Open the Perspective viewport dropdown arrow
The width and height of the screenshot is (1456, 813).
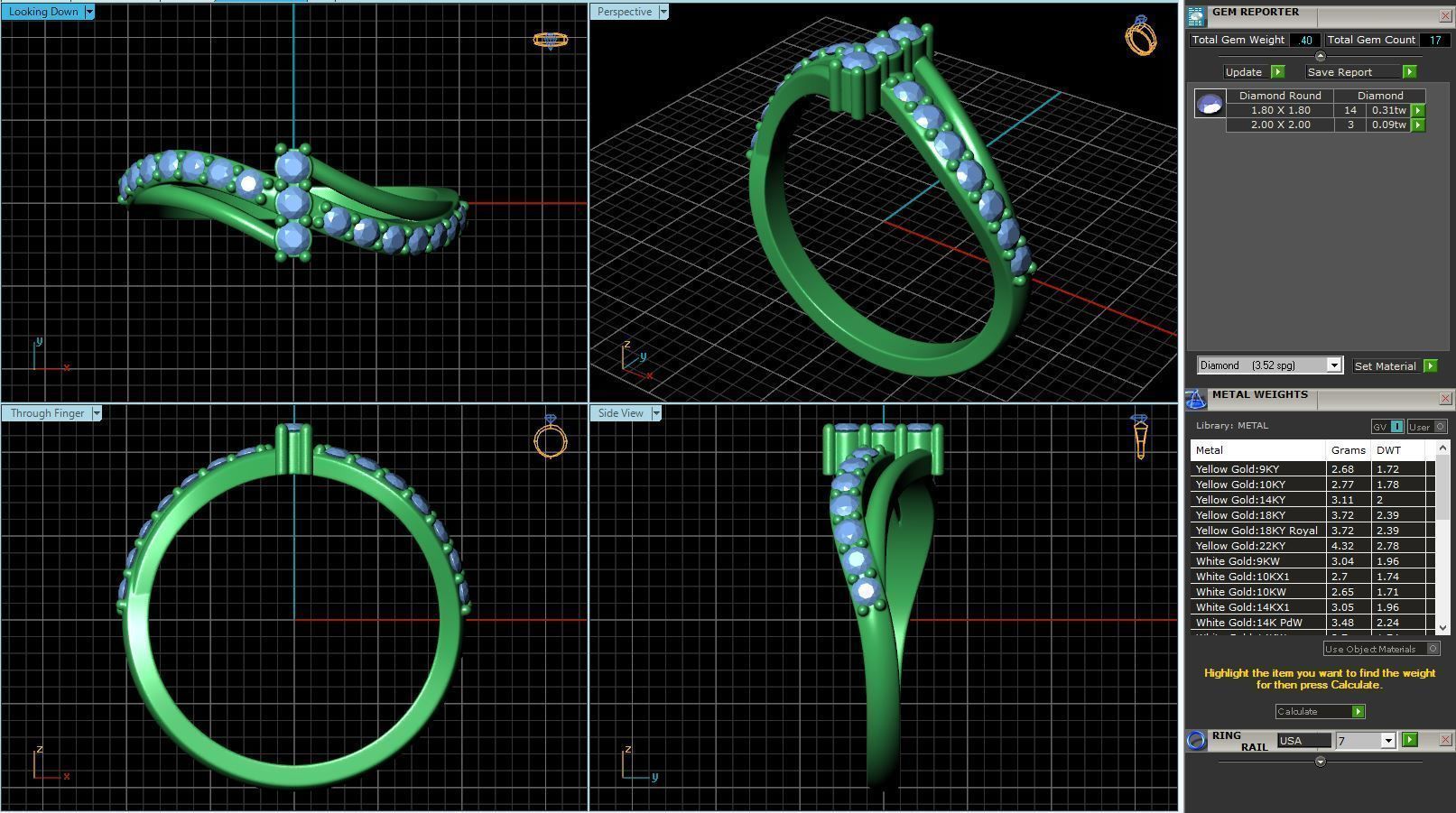(663, 12)
